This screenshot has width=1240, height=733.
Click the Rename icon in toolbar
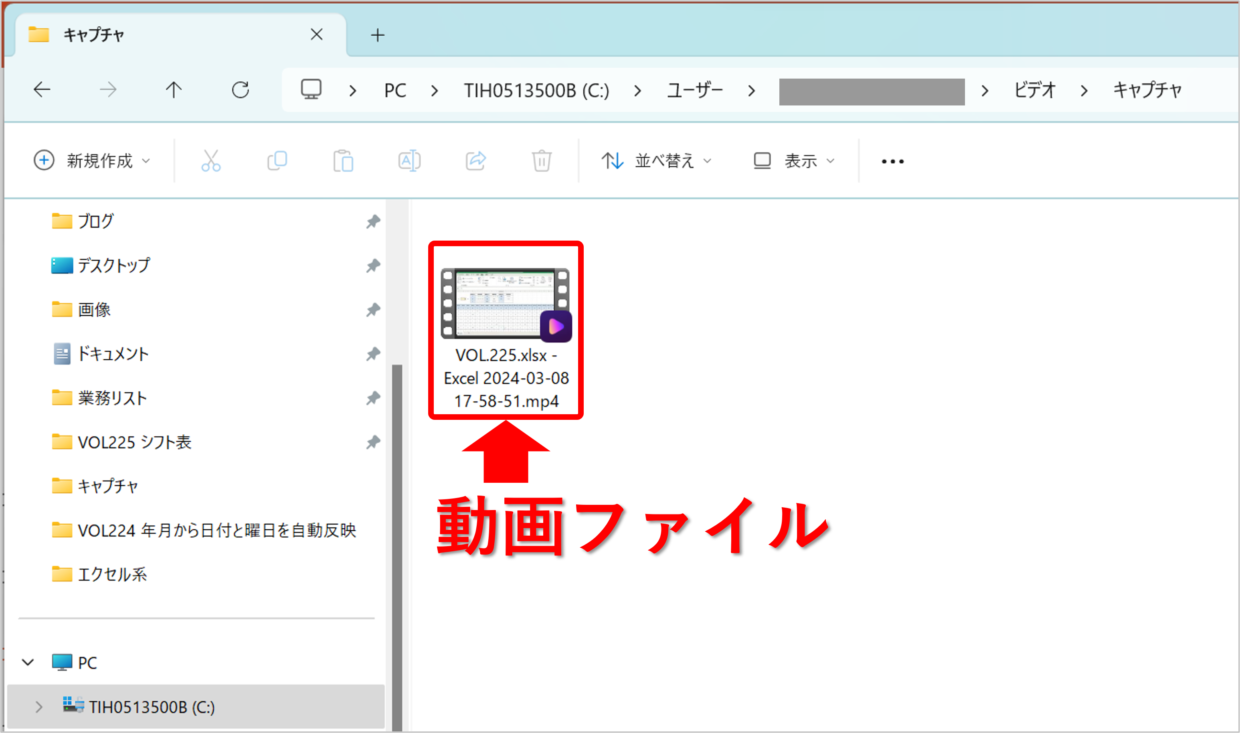[x=409, y=161]
